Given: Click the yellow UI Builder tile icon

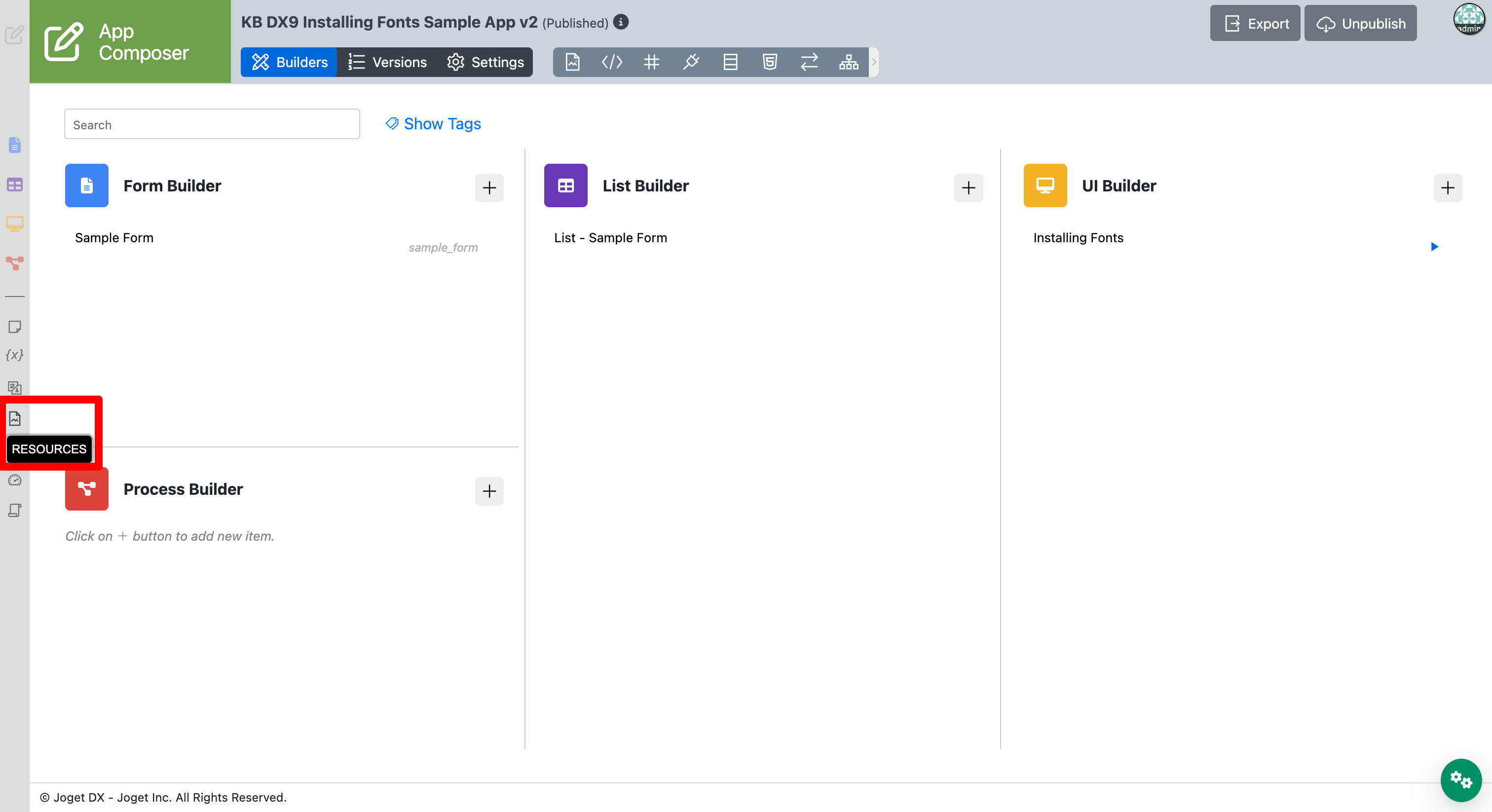Looking at the screenshot, I should coord(1045,185).
